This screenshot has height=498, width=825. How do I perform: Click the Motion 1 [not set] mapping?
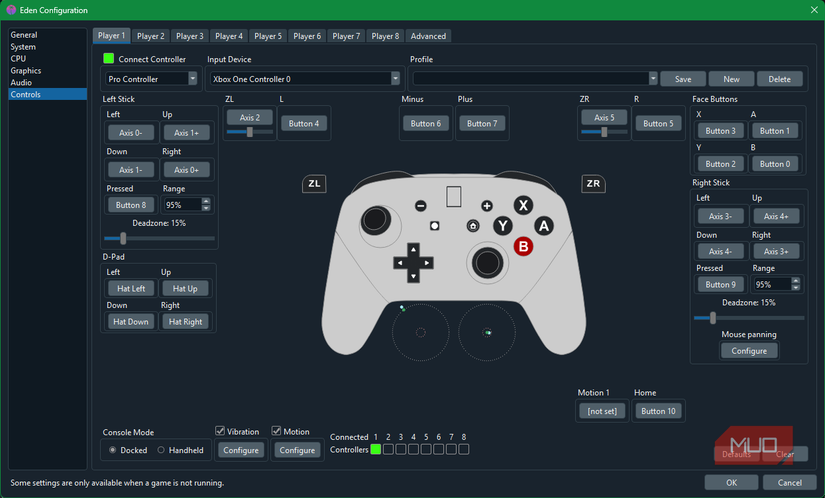(602, 411)
